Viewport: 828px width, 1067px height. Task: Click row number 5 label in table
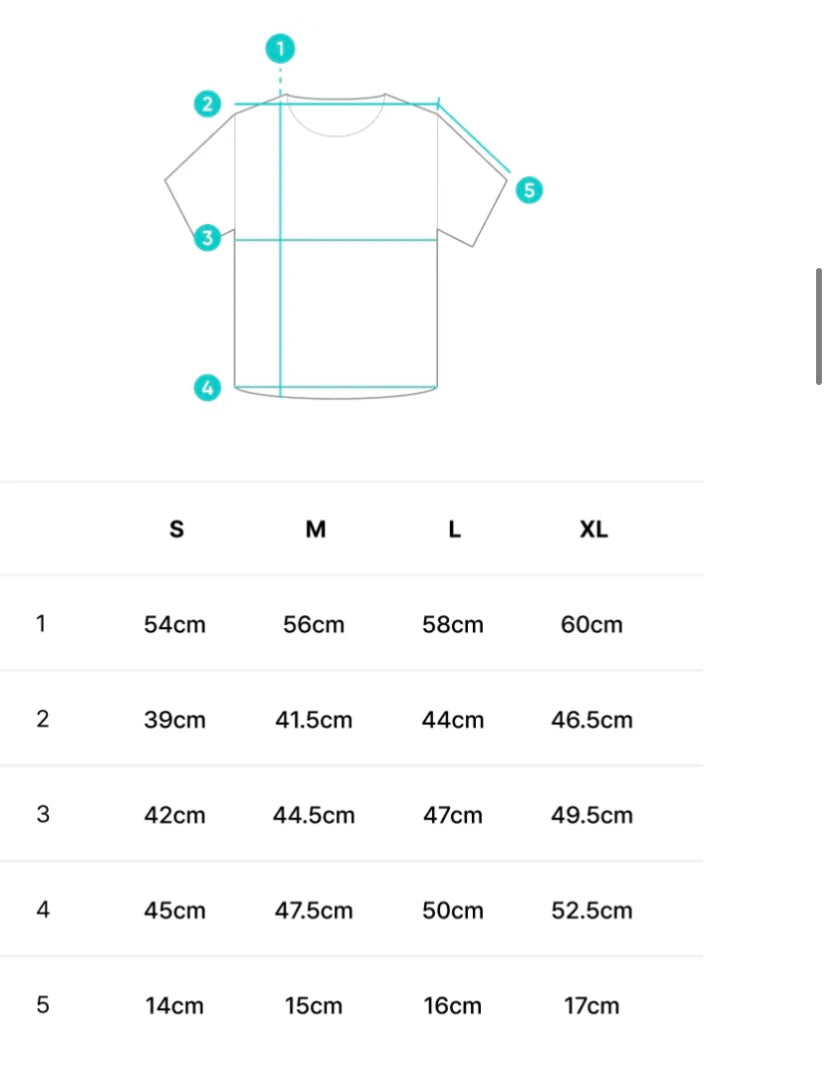(x=42, y=1005)
